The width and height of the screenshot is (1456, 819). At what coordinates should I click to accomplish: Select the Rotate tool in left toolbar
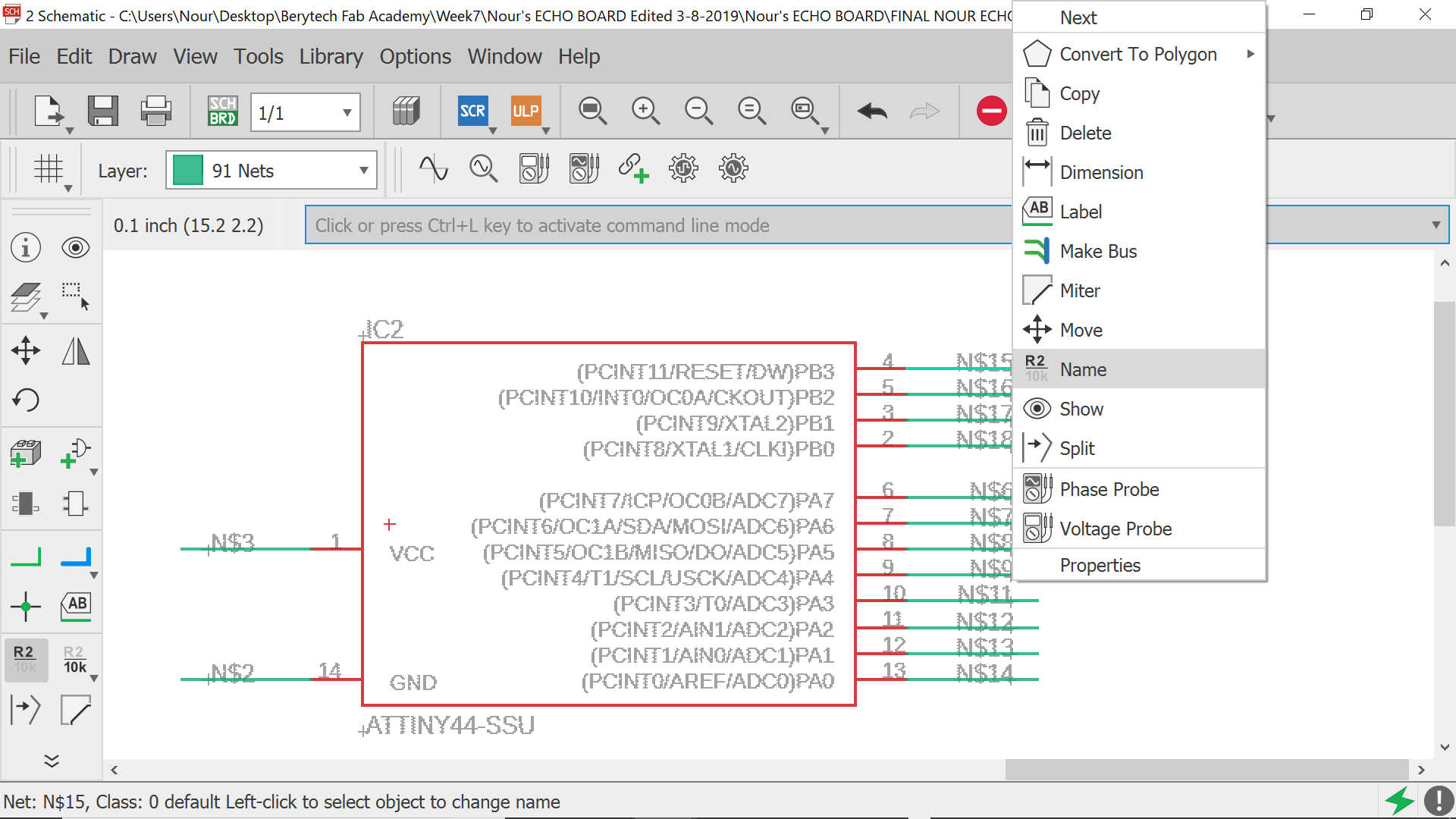tap(26, 400)
